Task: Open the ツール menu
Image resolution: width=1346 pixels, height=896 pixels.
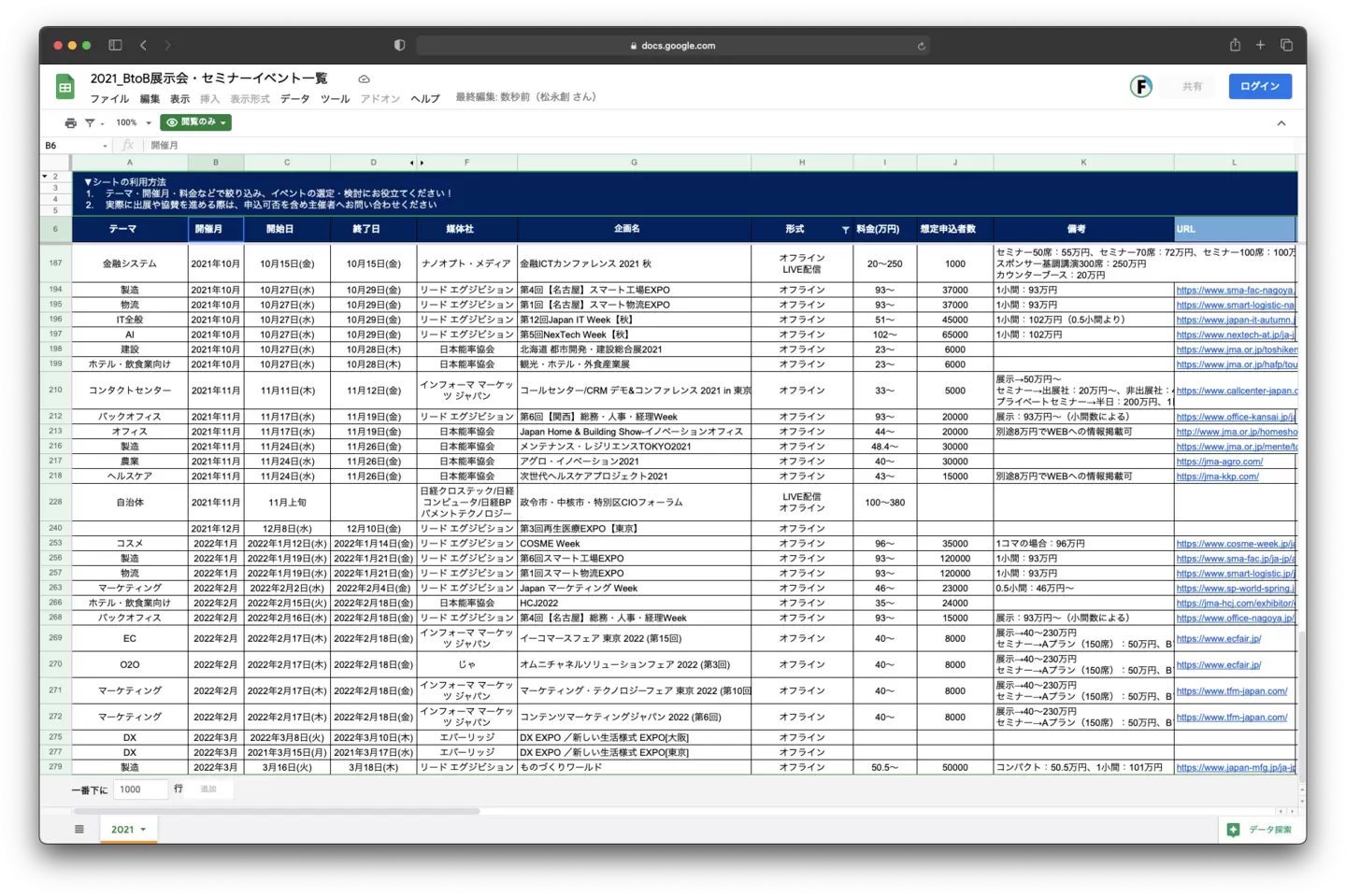Action: pos(335,99)
